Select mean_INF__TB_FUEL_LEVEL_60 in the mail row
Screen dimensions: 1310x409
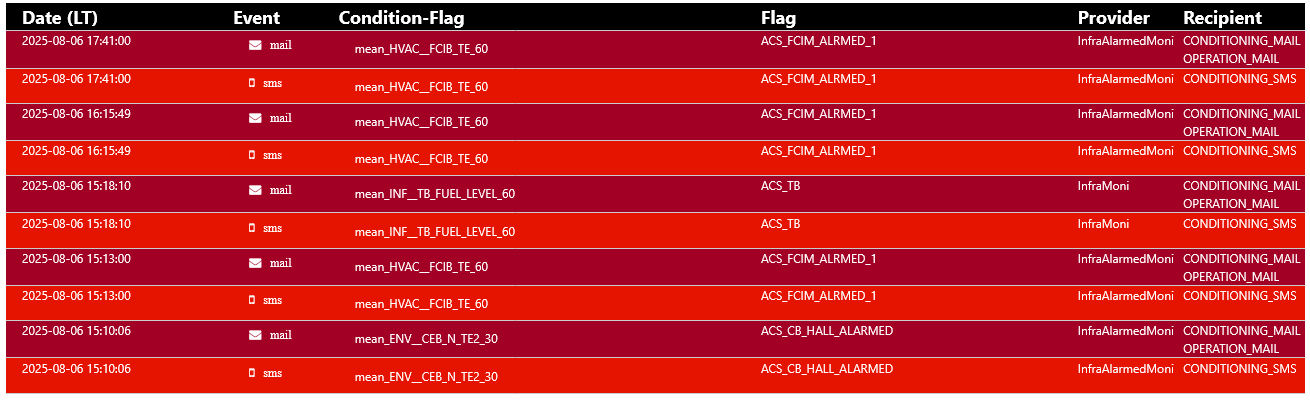435,194
